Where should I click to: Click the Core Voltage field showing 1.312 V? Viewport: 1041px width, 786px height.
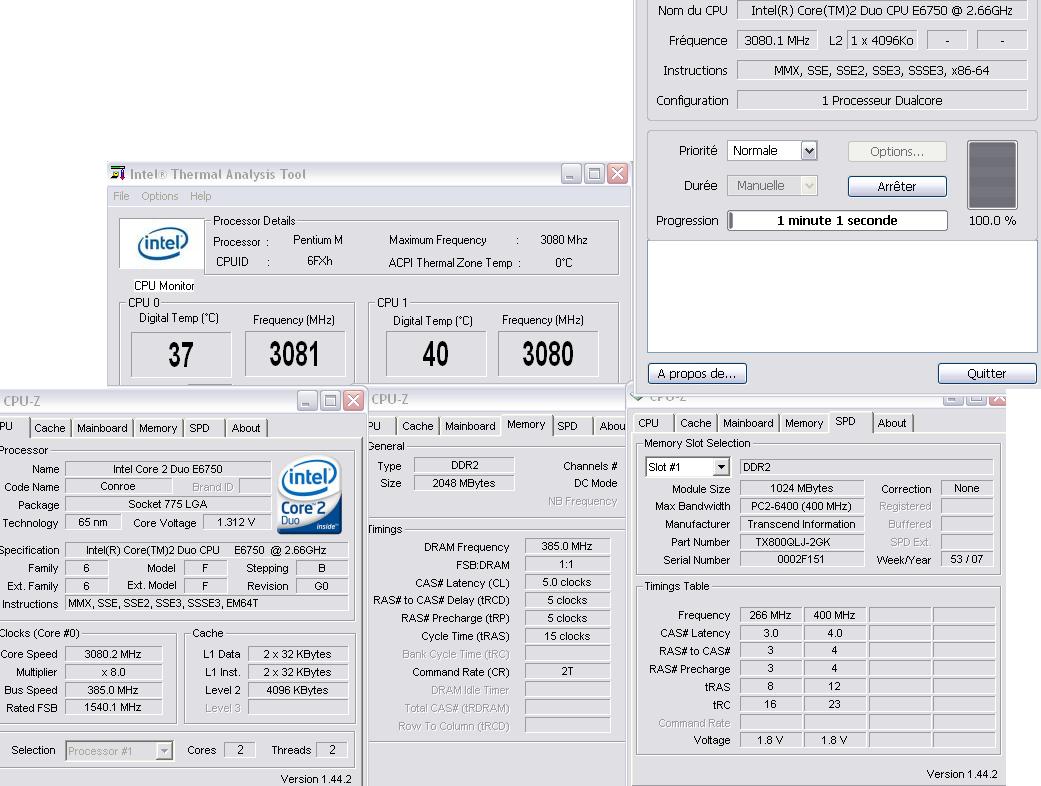tap(235, 522)
